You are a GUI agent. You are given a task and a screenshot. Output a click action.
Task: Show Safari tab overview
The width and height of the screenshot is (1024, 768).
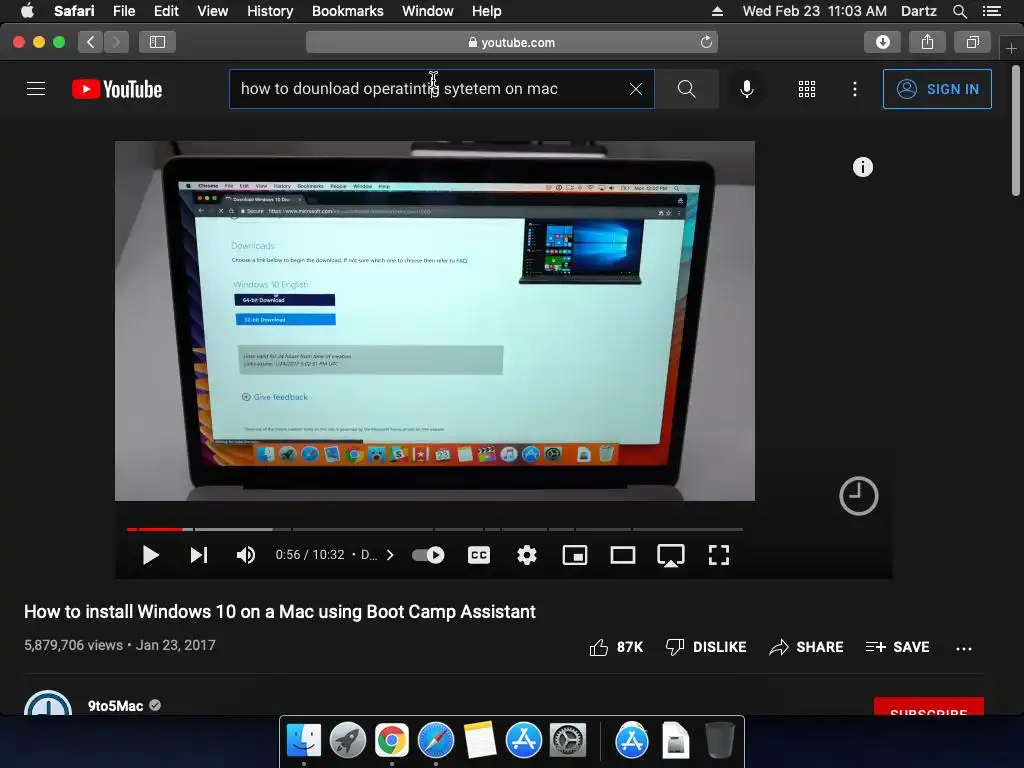tap(972, 42)
